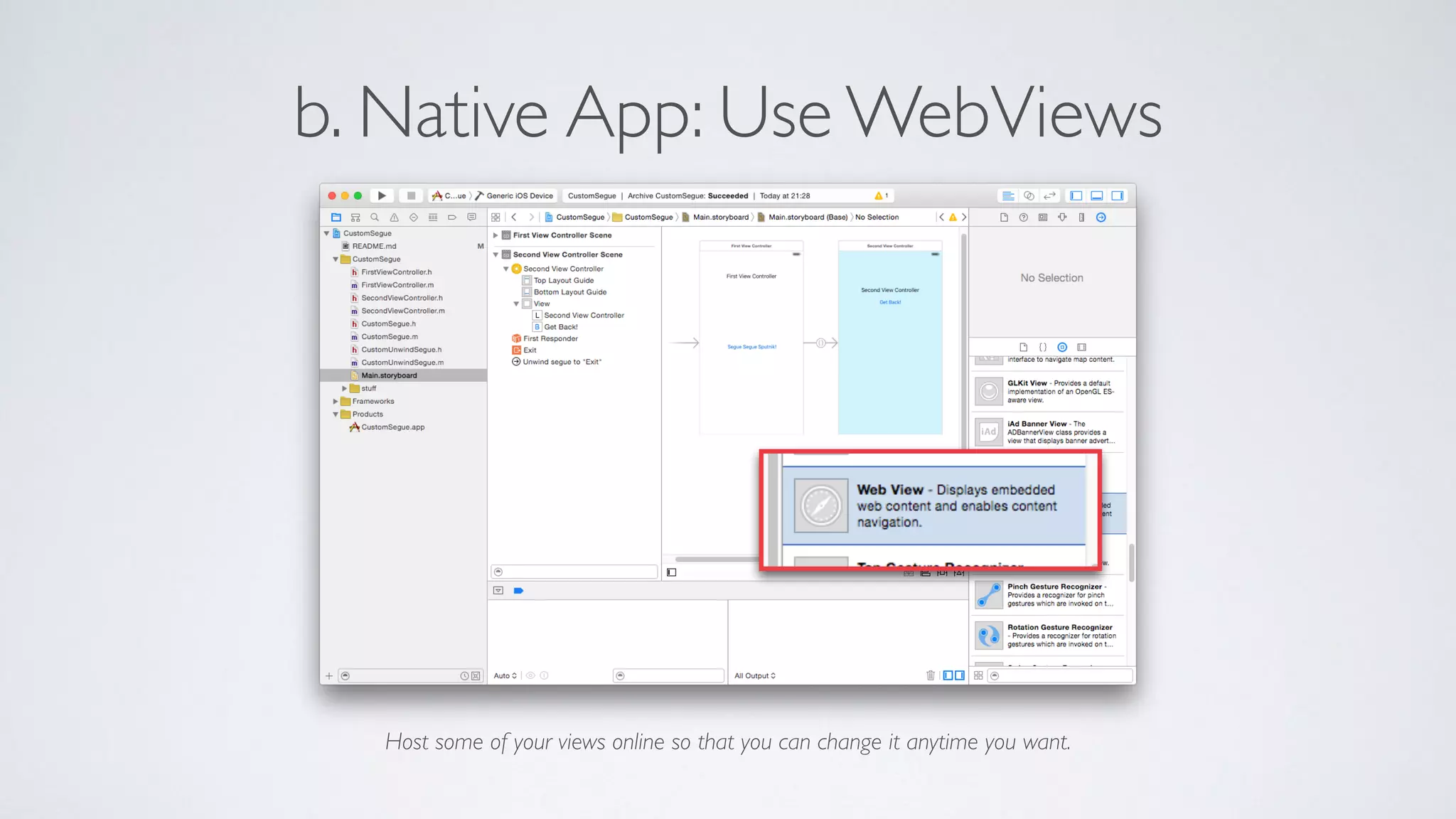Toggle the console view in debug area
1456x819 pixels.
coord(960,675)
